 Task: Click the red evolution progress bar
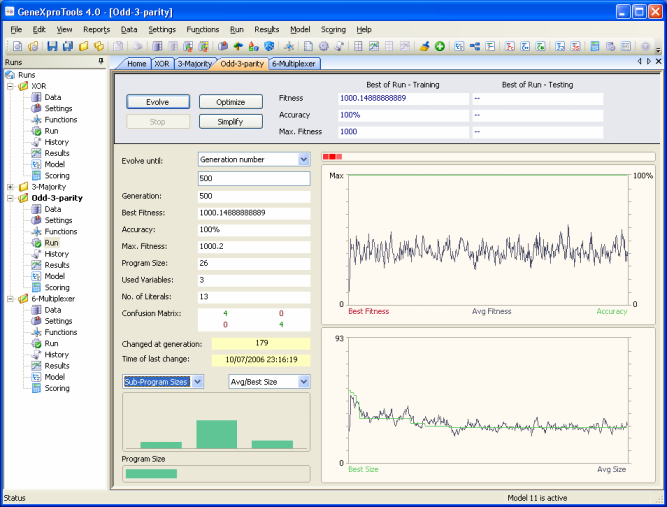coord(332,157)
